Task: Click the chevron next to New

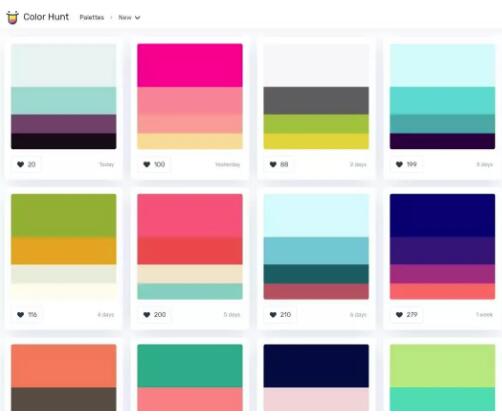Action: pyautogui.click(x=137, y=18)
